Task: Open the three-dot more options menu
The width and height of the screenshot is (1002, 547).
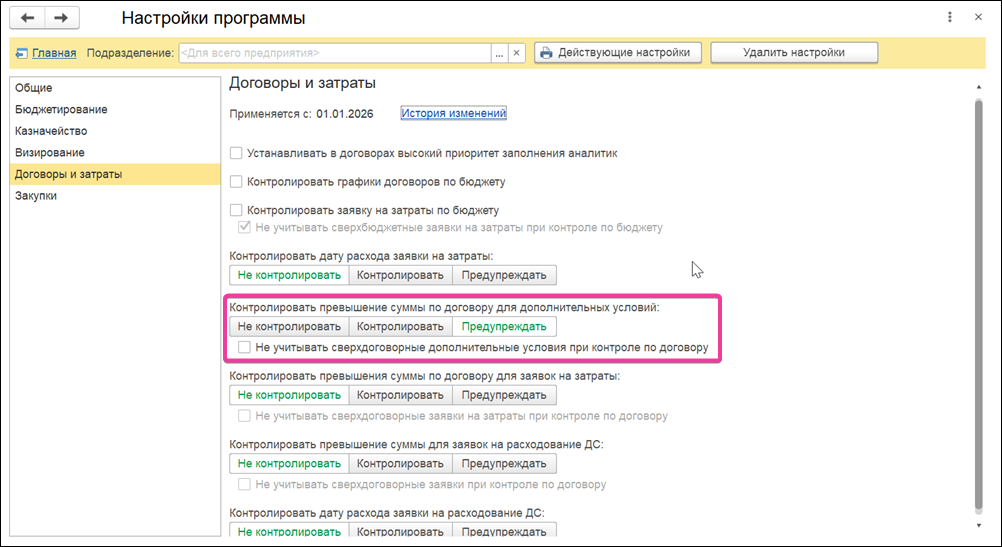Action: tap(950, 17)
